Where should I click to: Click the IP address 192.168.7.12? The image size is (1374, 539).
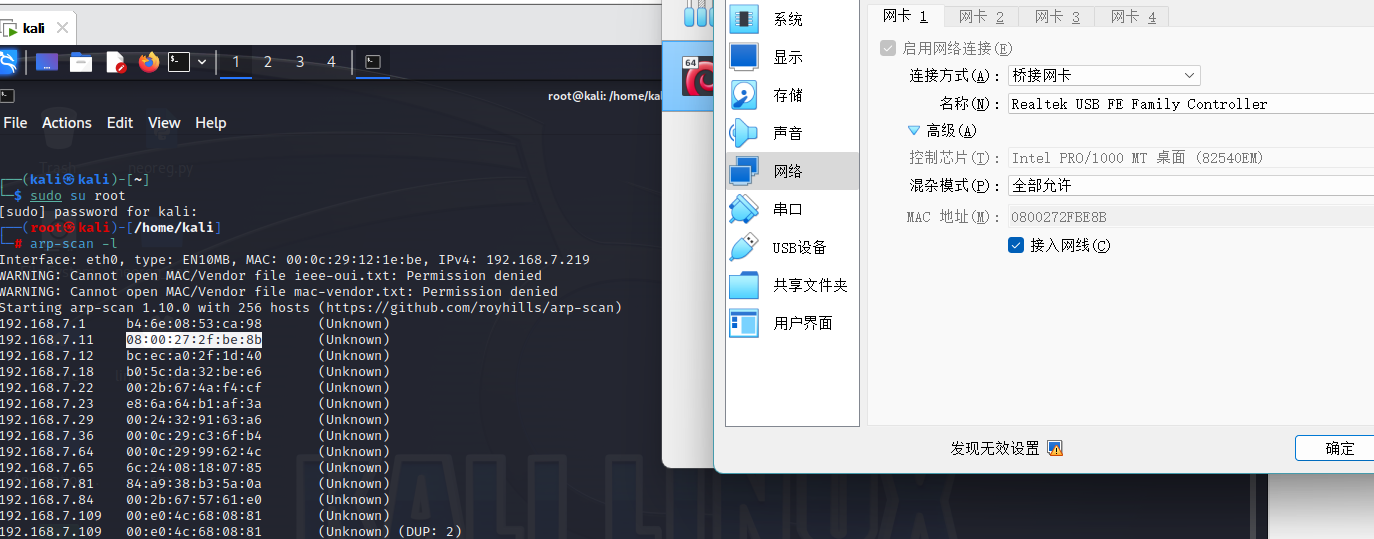coord(47,356)
